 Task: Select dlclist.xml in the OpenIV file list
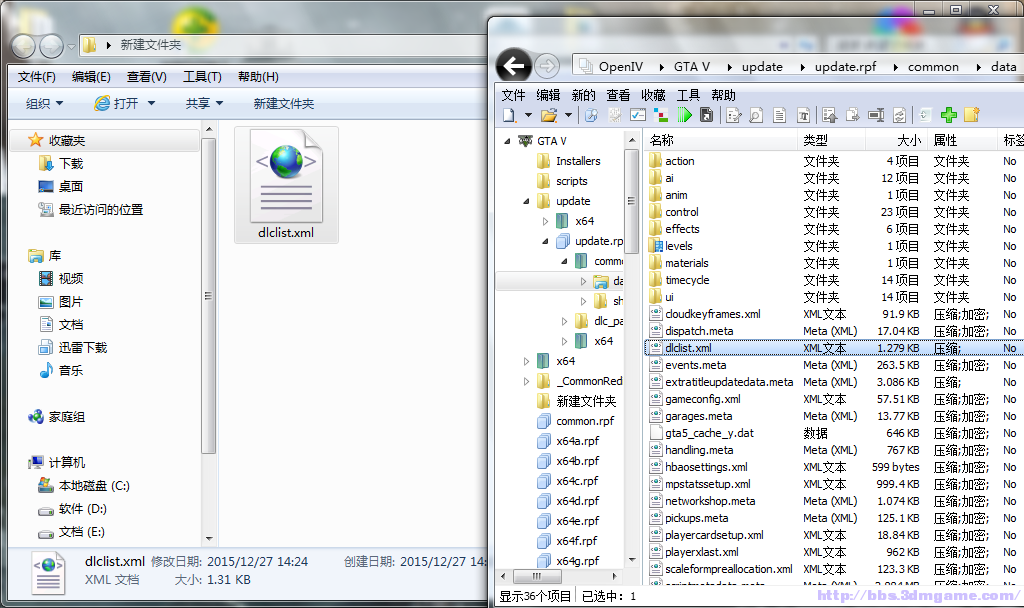(x=688, y=348)
